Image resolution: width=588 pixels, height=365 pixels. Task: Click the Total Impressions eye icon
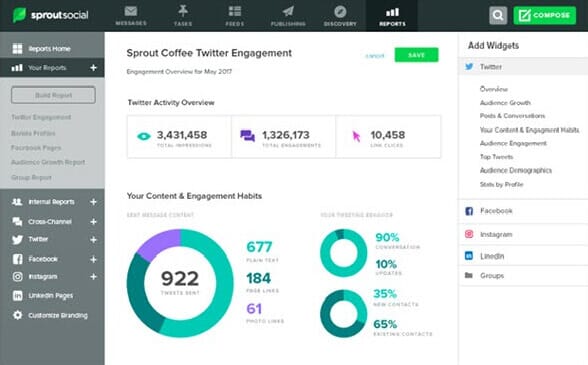[144, 136]
